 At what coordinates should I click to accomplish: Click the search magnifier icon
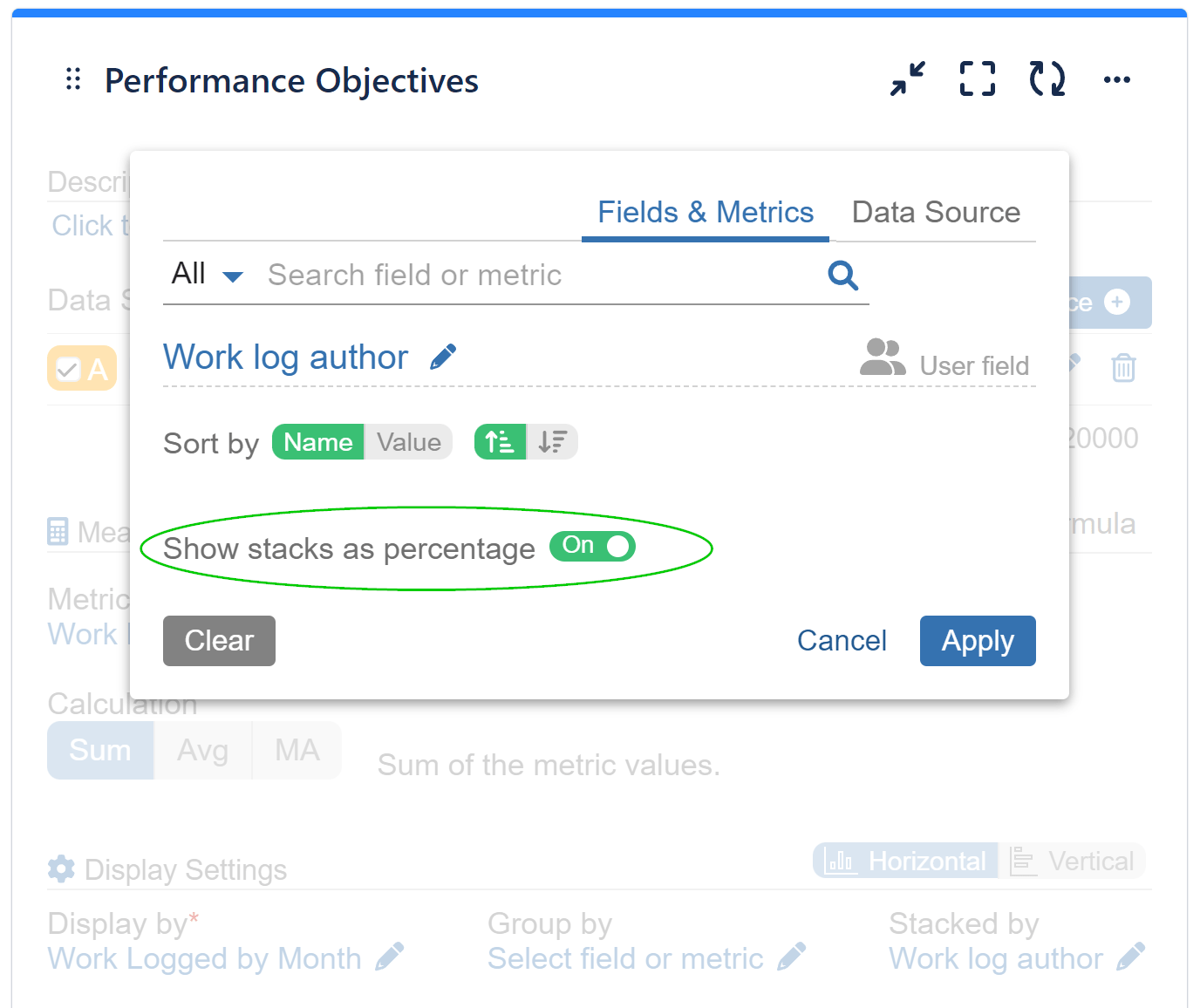click(842, 275)
